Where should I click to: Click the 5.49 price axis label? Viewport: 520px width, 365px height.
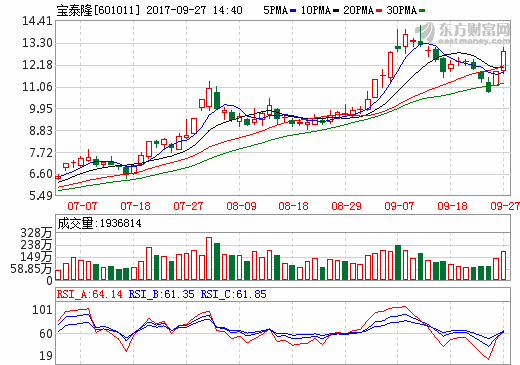coord(41,196)
